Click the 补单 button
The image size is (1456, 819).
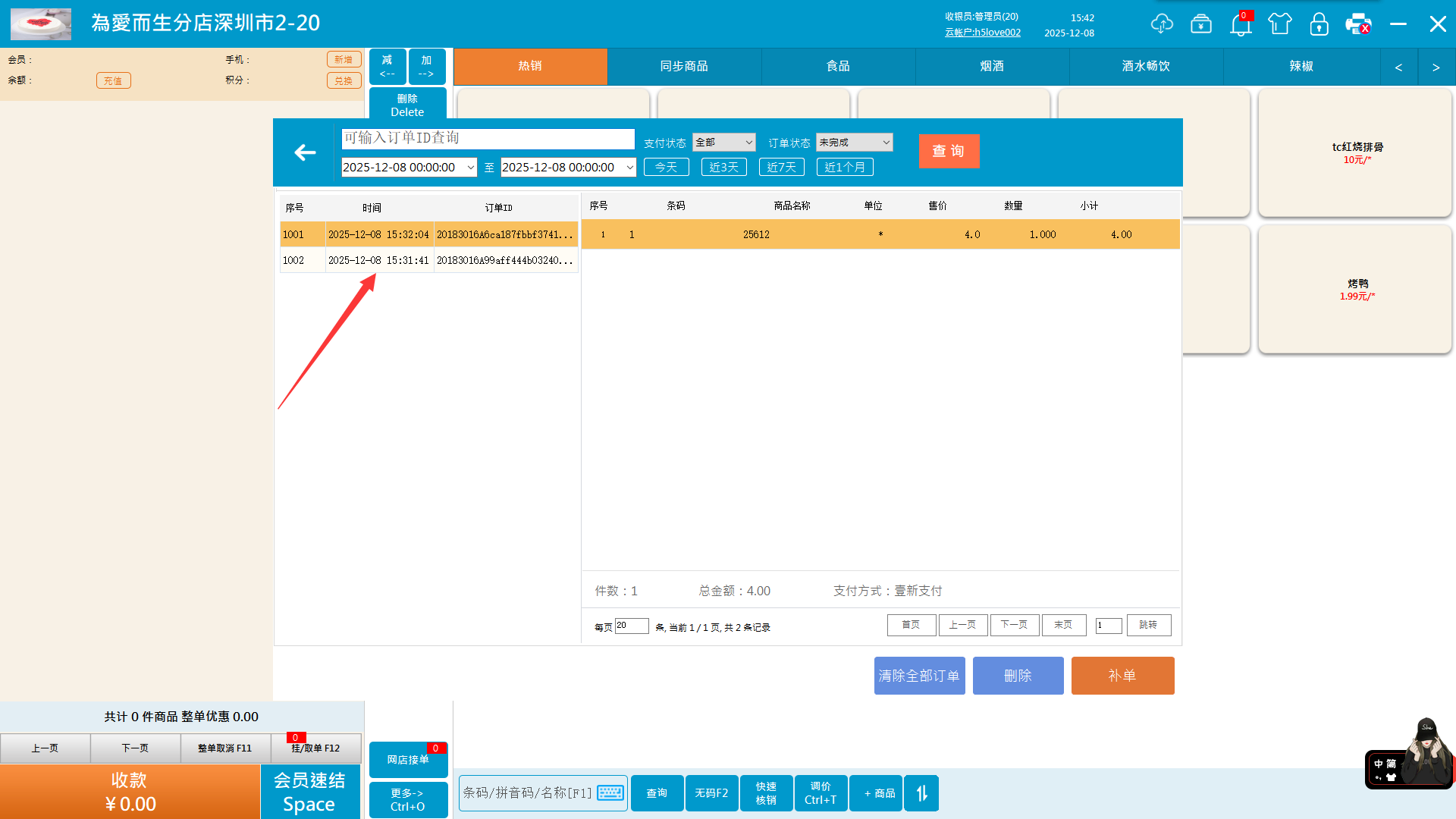point(1122,676)
